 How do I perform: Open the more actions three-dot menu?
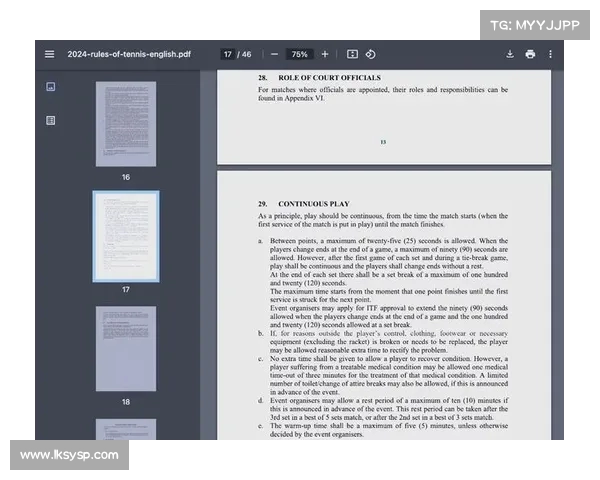tap(550, 54)
